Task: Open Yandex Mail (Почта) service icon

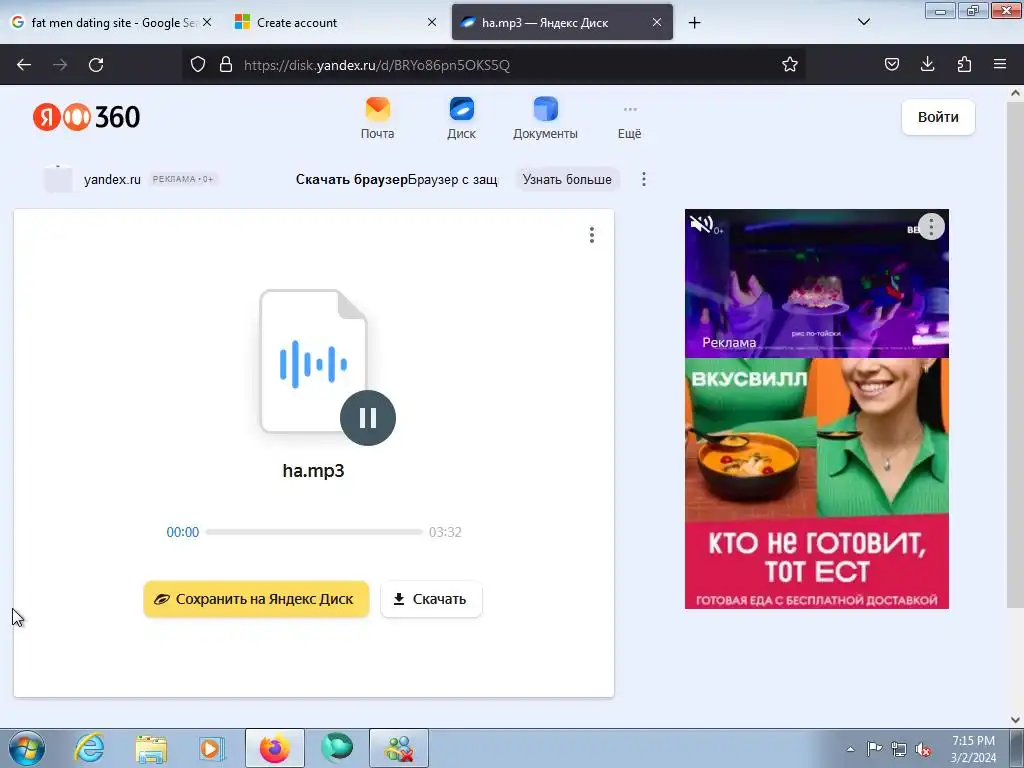Action: coord(377,118)
